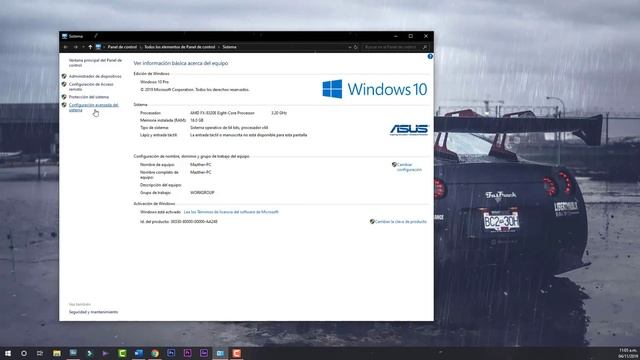Select the 'Windows 10 Pro' edition text
This screenshot has width=640, height=360.
coord(154,82)
